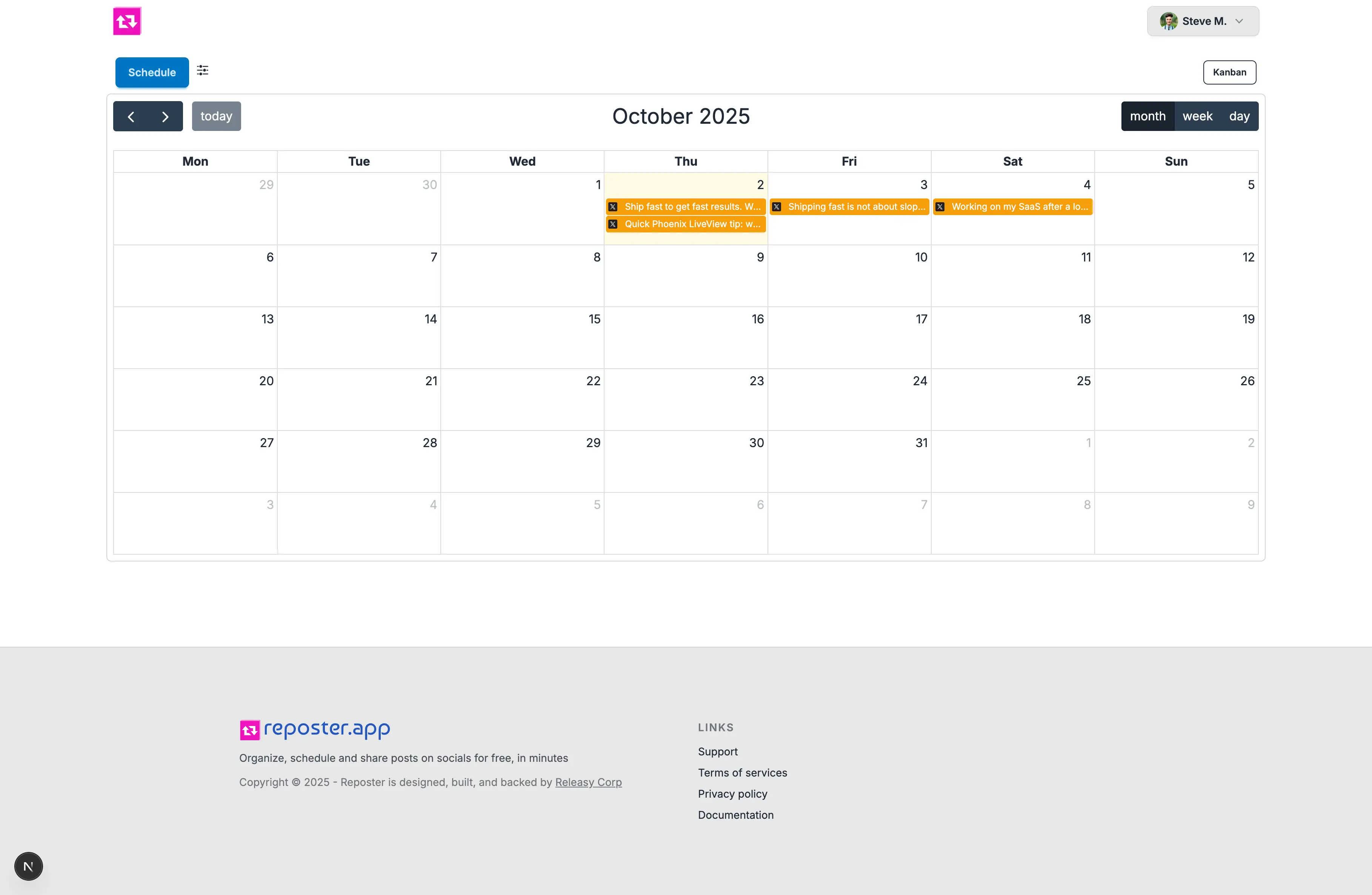Viewport: 1372px width, 895px height.
Task: Go to previous month with left arrow
Action: (x=131, y=117)
